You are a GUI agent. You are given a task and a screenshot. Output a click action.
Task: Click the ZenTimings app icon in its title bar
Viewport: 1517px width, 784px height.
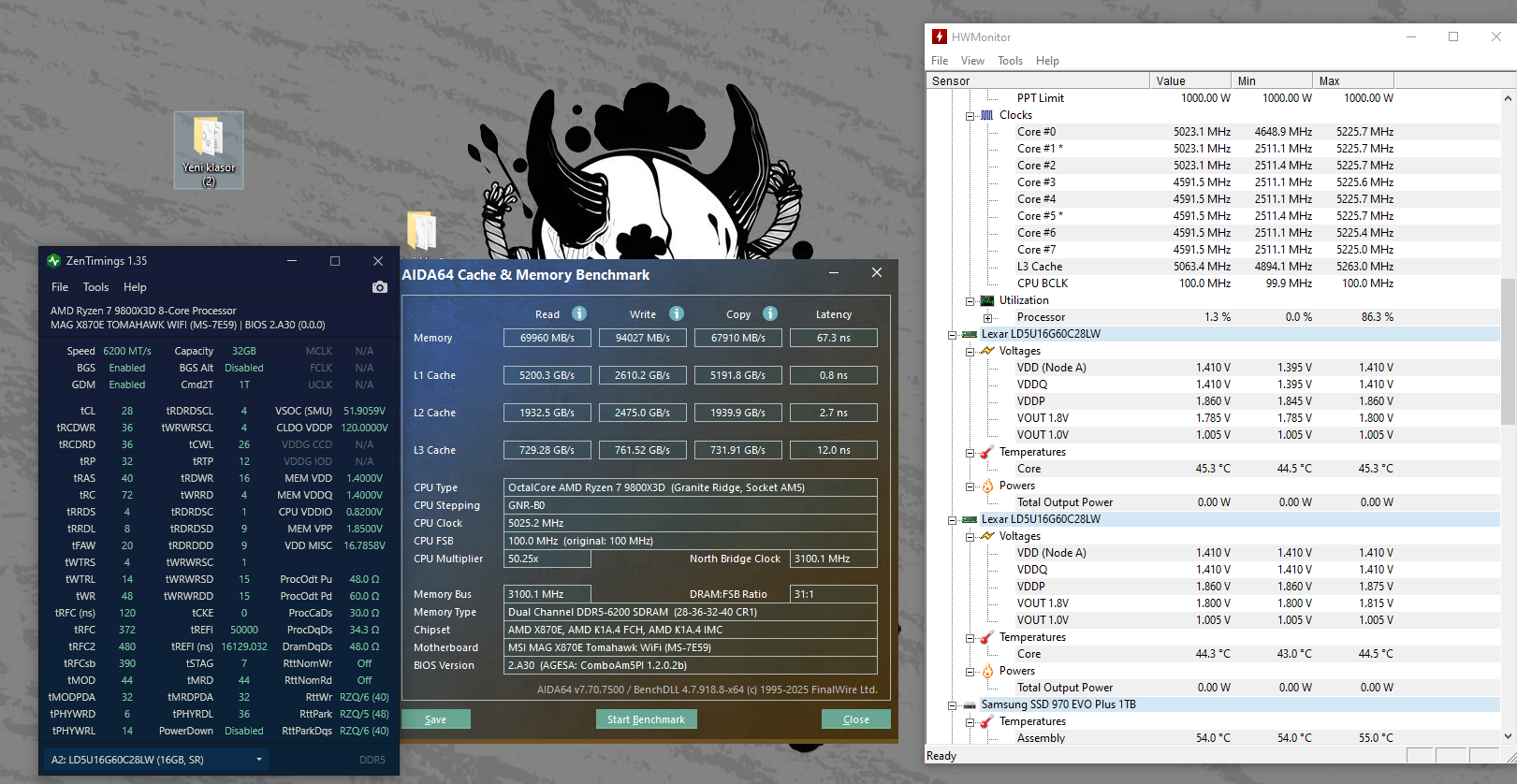(x=54, y=261)
